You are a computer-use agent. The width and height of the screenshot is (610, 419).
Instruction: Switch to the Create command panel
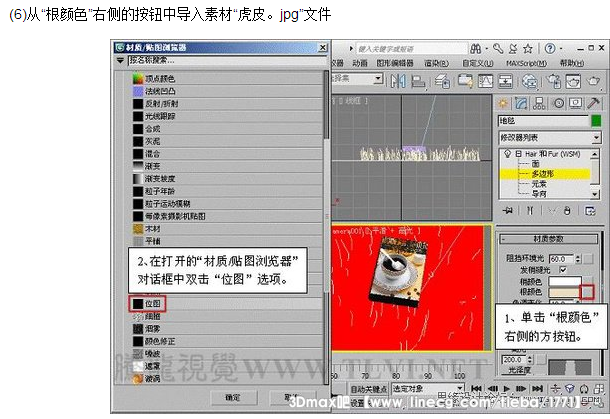click(503, 103)
